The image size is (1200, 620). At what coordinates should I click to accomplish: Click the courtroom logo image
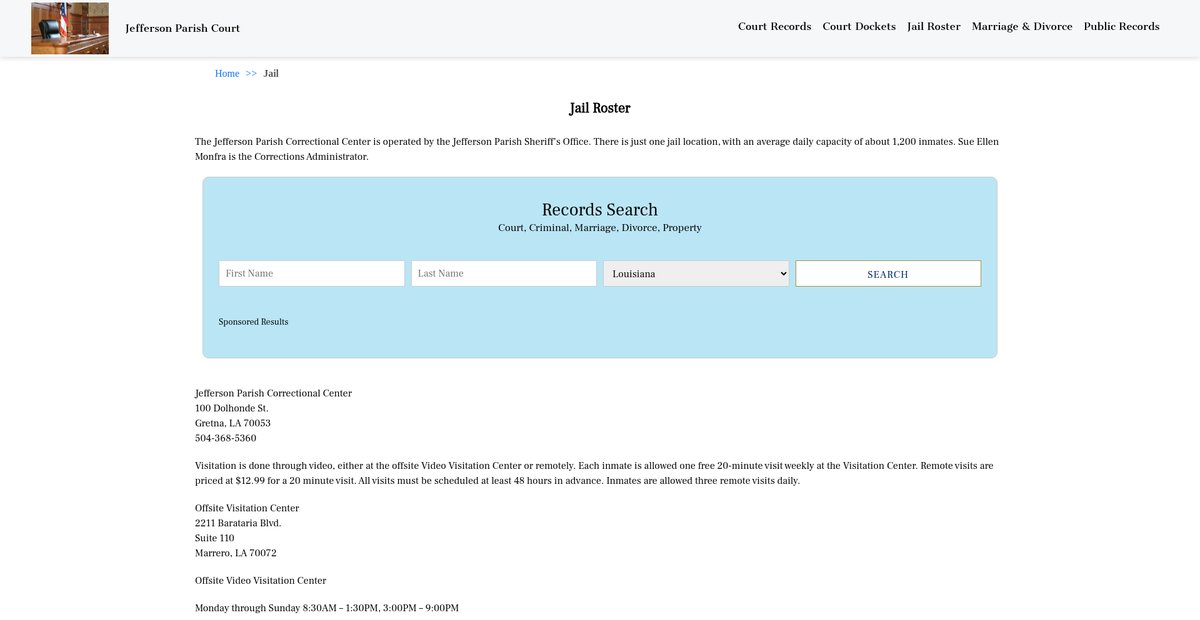click(70, 28)
